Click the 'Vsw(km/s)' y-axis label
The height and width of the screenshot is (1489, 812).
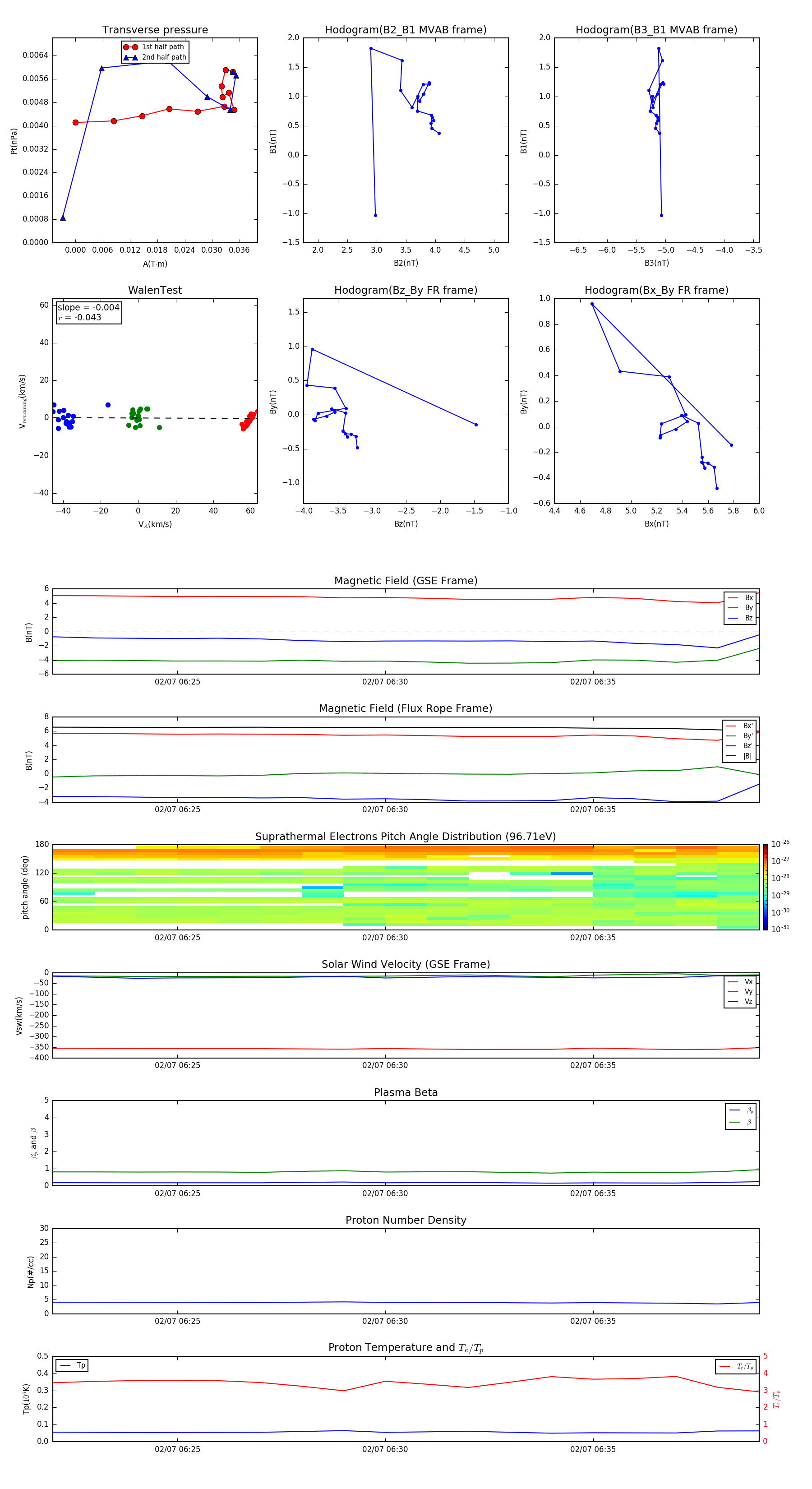[x=19, y=1016]
